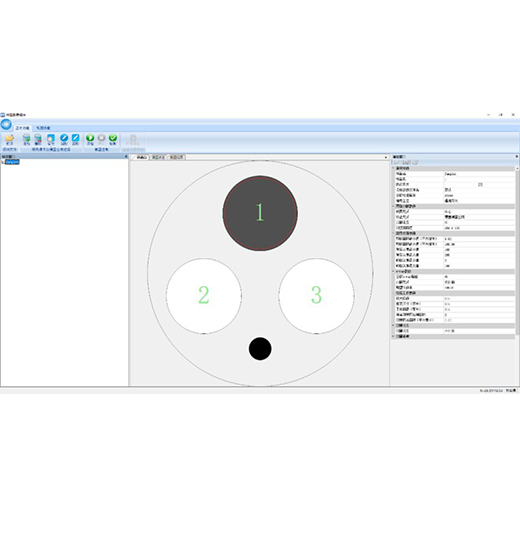Select sample position 1 dark circle
The image size is (520, 540).
[260, 213]
